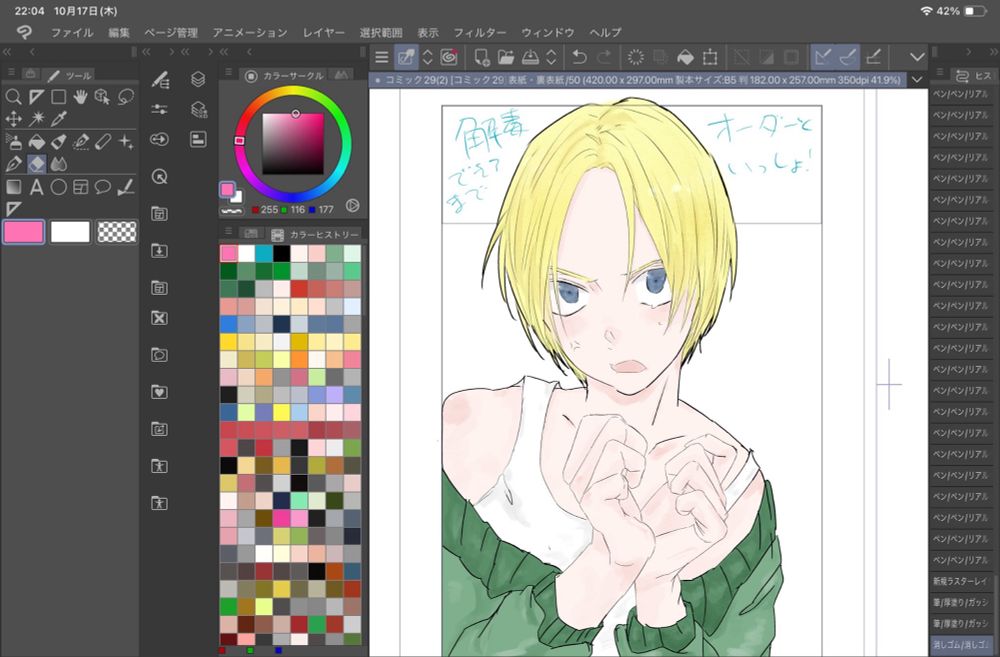Open the command bar hamburger menu
This screenshot has width=1000, height=657.
point(381,57)
